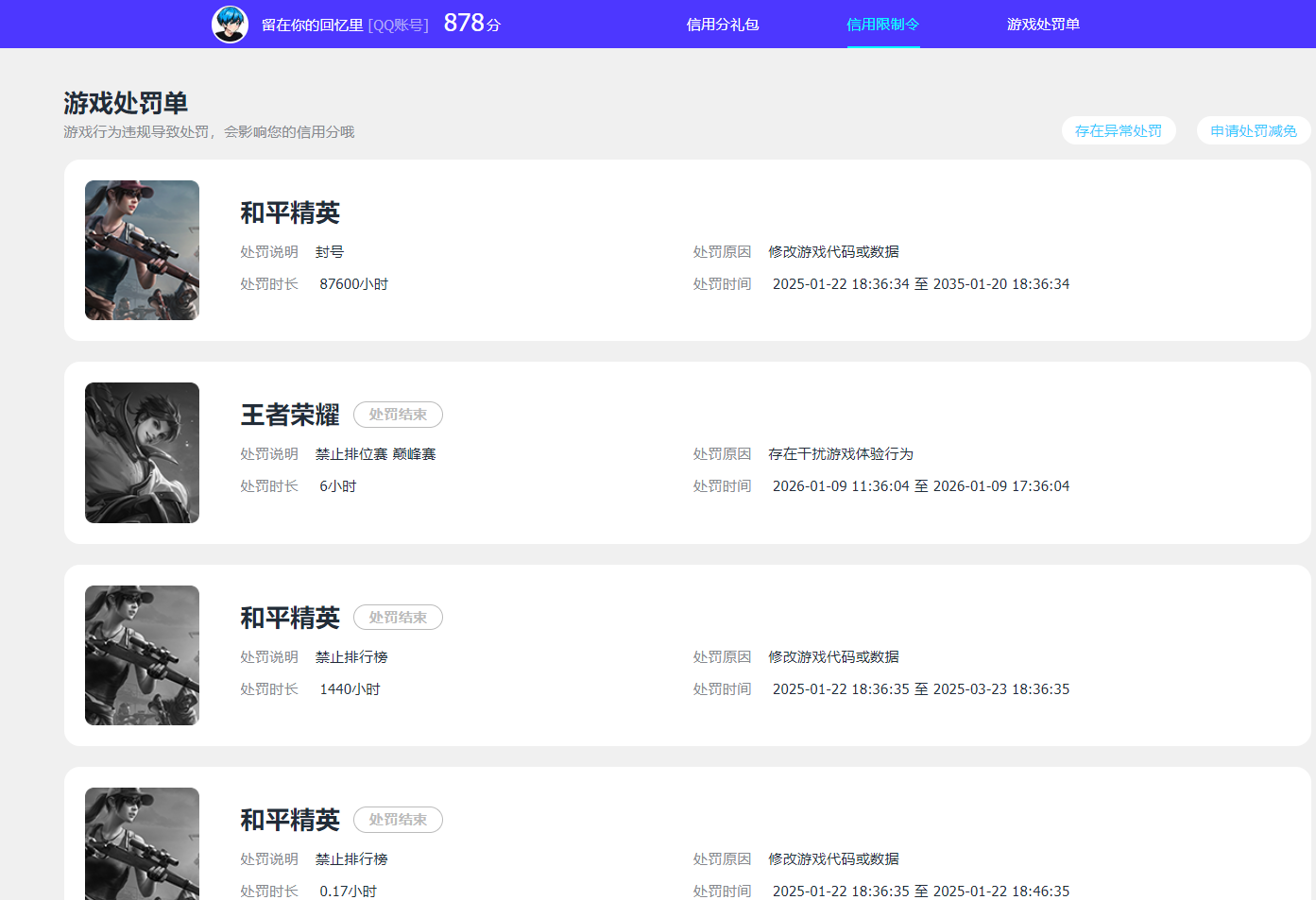Open the 和平精英 game cover image
Image resolution: width=1316 pixels, height=900 pixels.
pyautogui.click(x=142, y=249)
